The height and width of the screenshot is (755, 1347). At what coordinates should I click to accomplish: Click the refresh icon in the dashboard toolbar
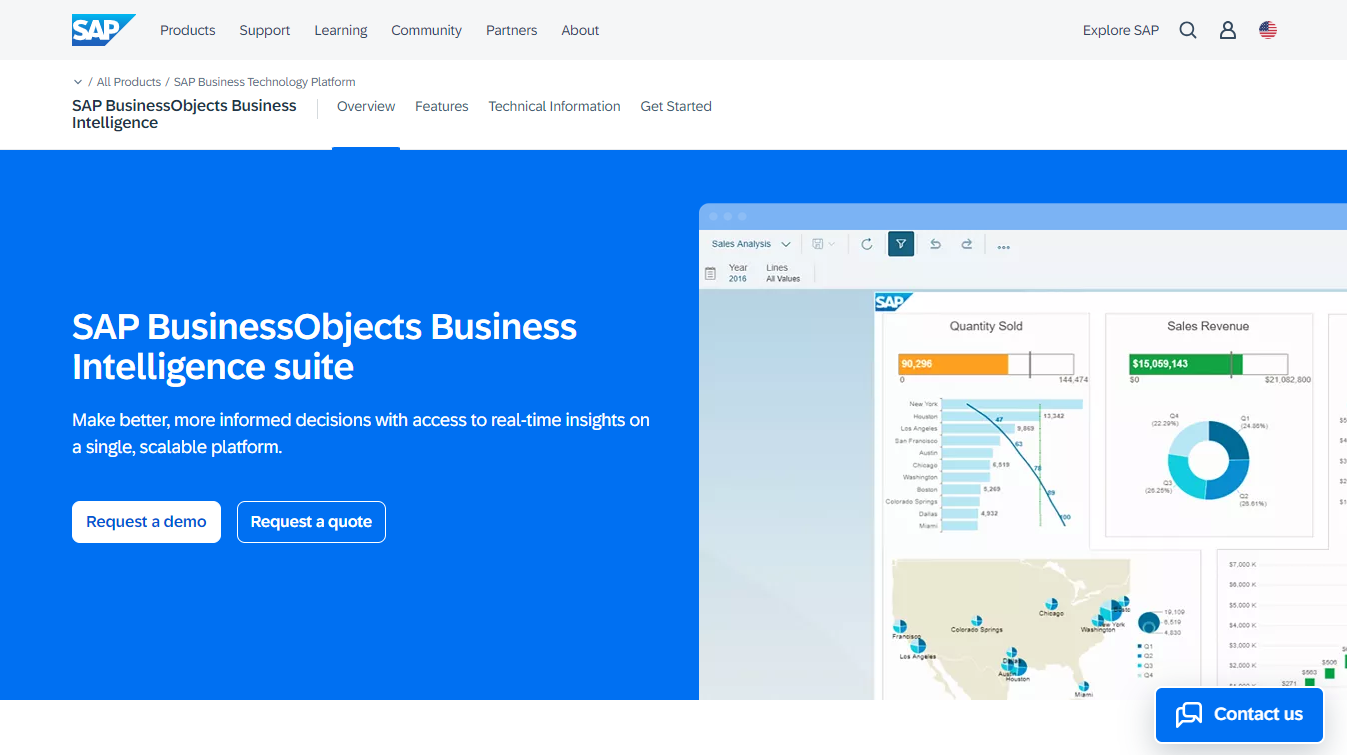867,244
